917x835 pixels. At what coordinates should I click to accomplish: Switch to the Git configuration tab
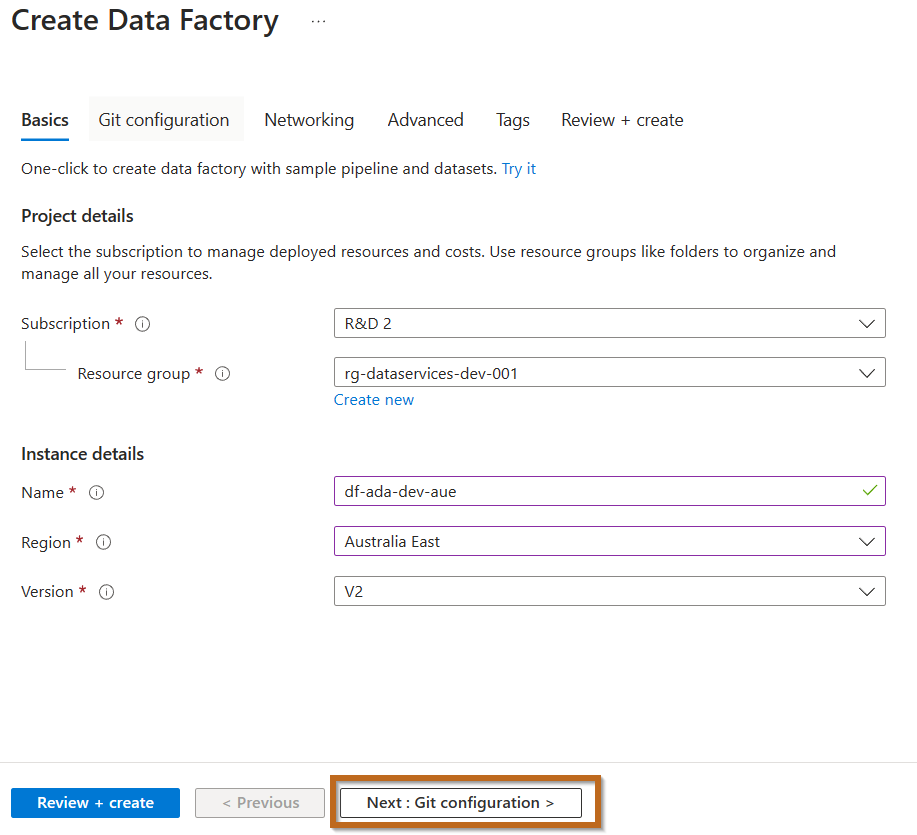(164, 120)
